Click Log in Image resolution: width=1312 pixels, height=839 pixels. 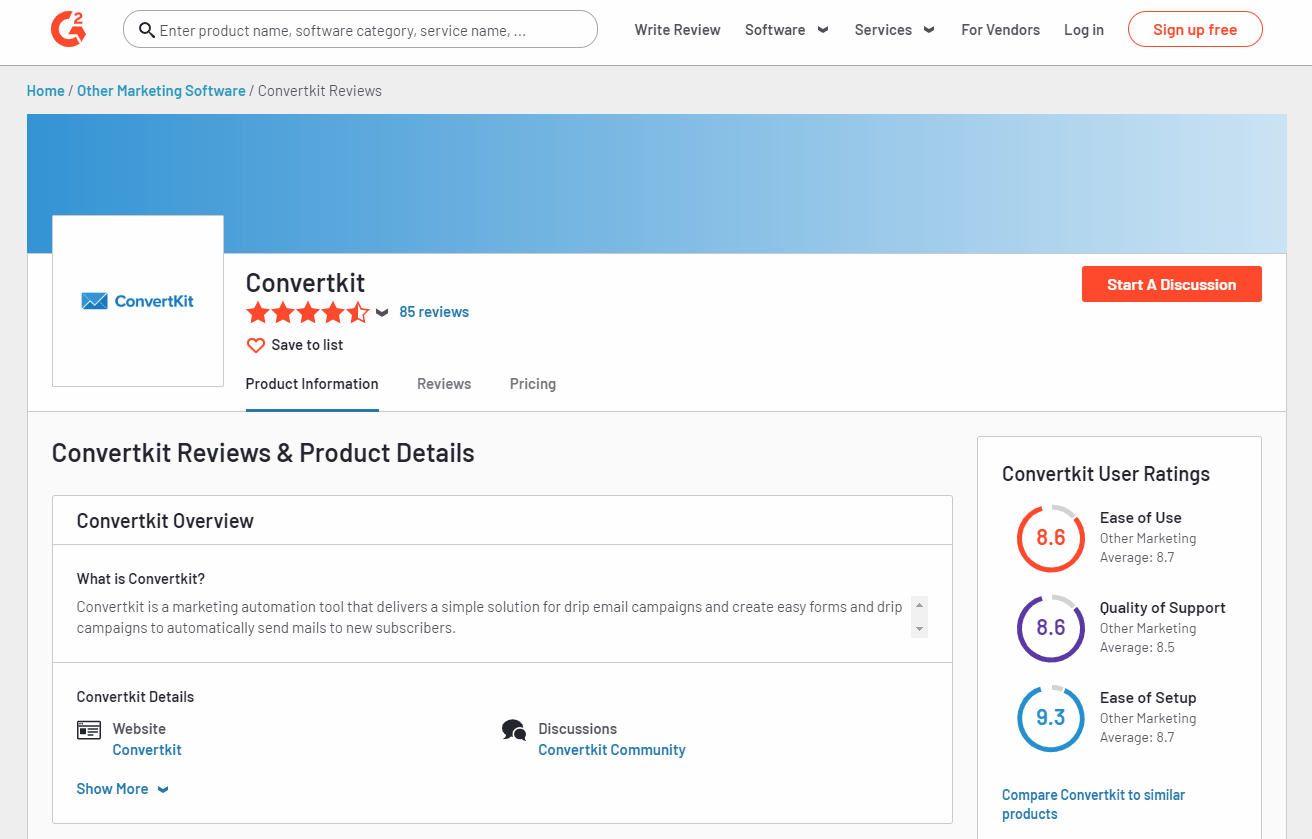point(1084,30)
